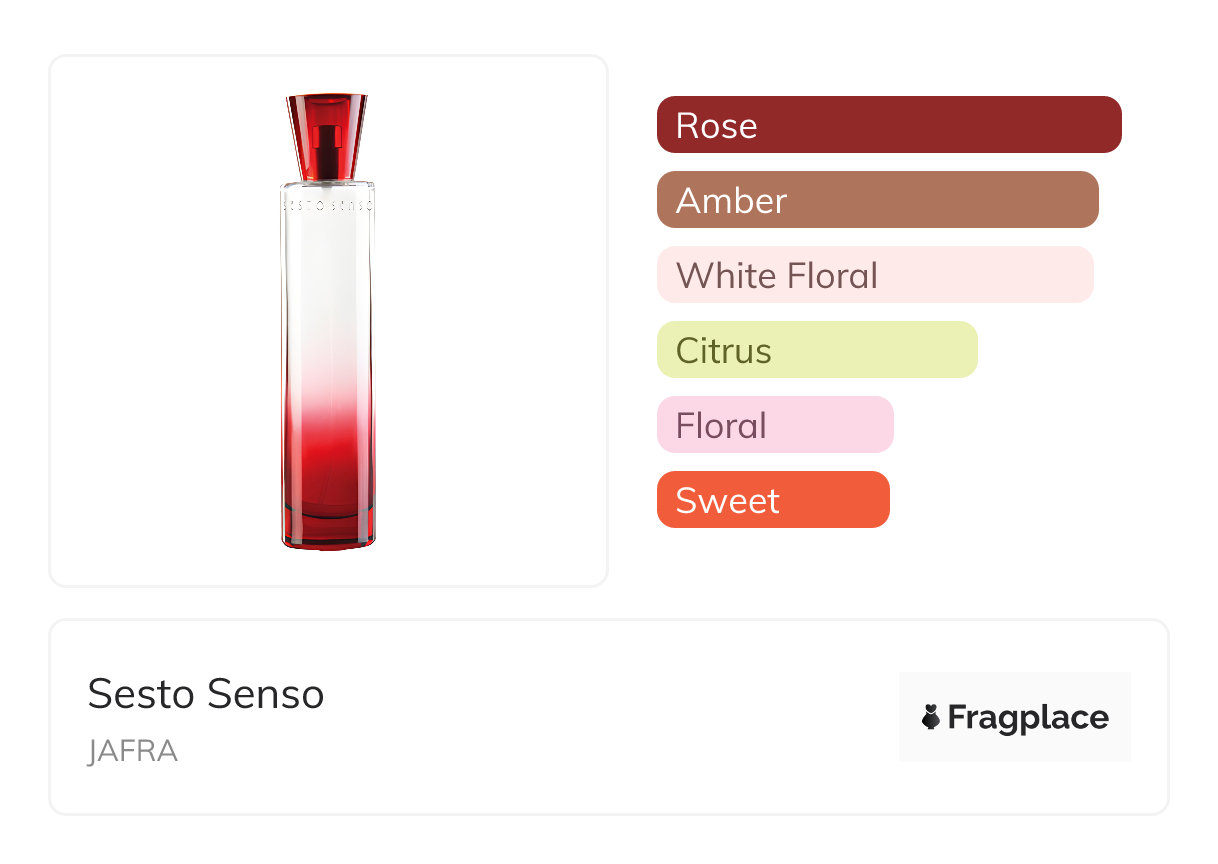Pick the Citrus accord bar
Image resolution: width=1218 pixels, height=864 pixels.
816,350
